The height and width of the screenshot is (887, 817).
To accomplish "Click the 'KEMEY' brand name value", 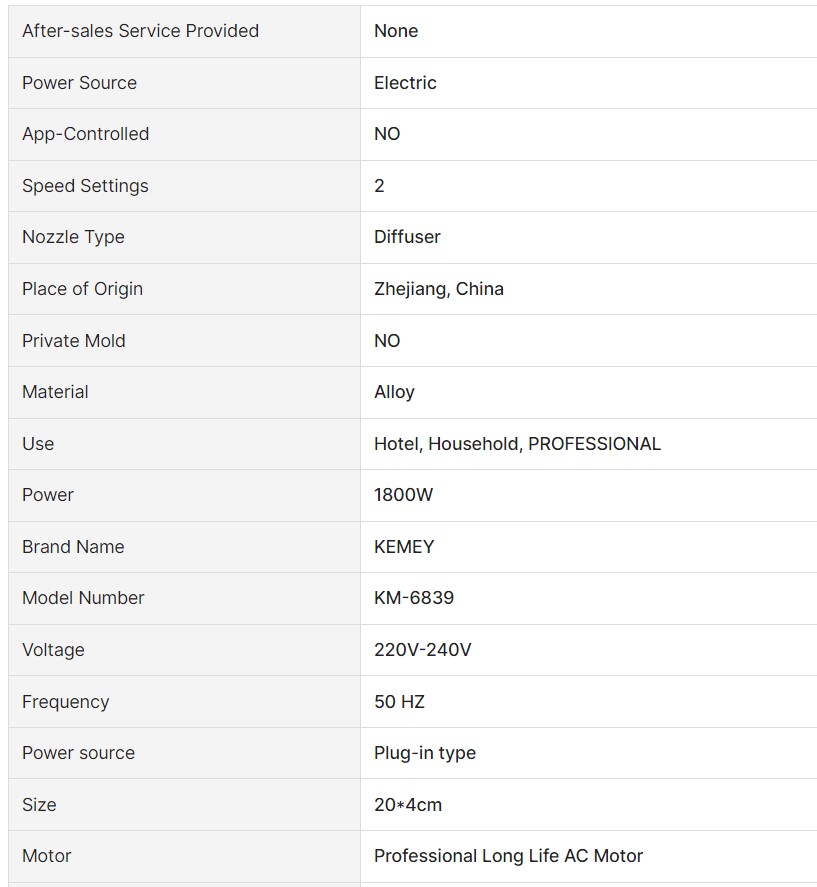I will [404, 547].
